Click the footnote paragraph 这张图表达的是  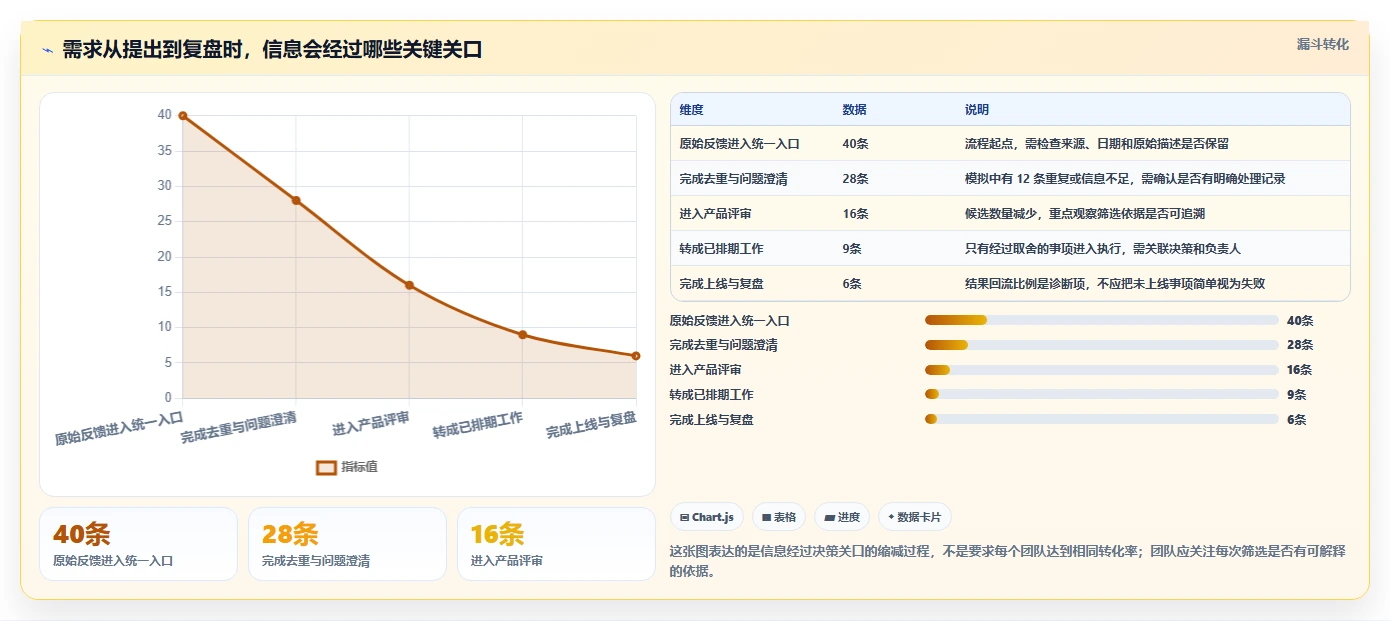1009,562
